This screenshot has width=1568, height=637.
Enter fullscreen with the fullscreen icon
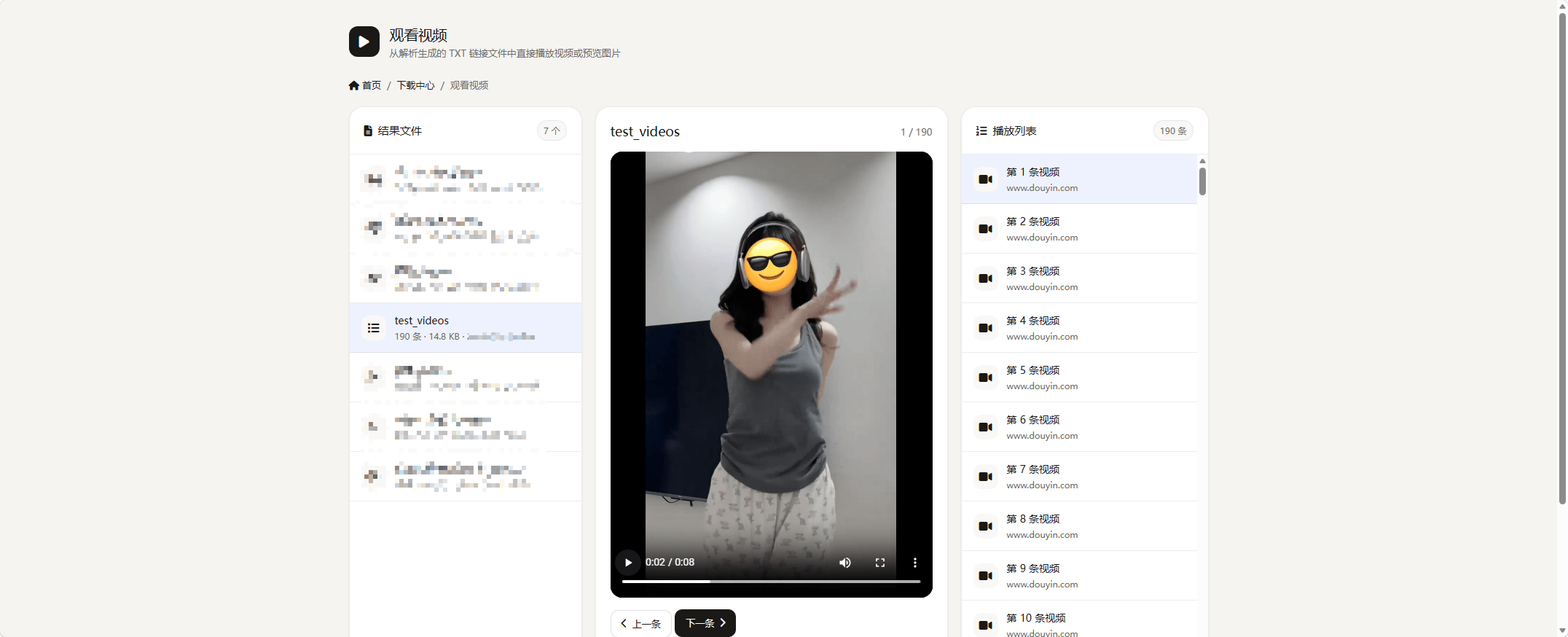click(x=880, y=563)
